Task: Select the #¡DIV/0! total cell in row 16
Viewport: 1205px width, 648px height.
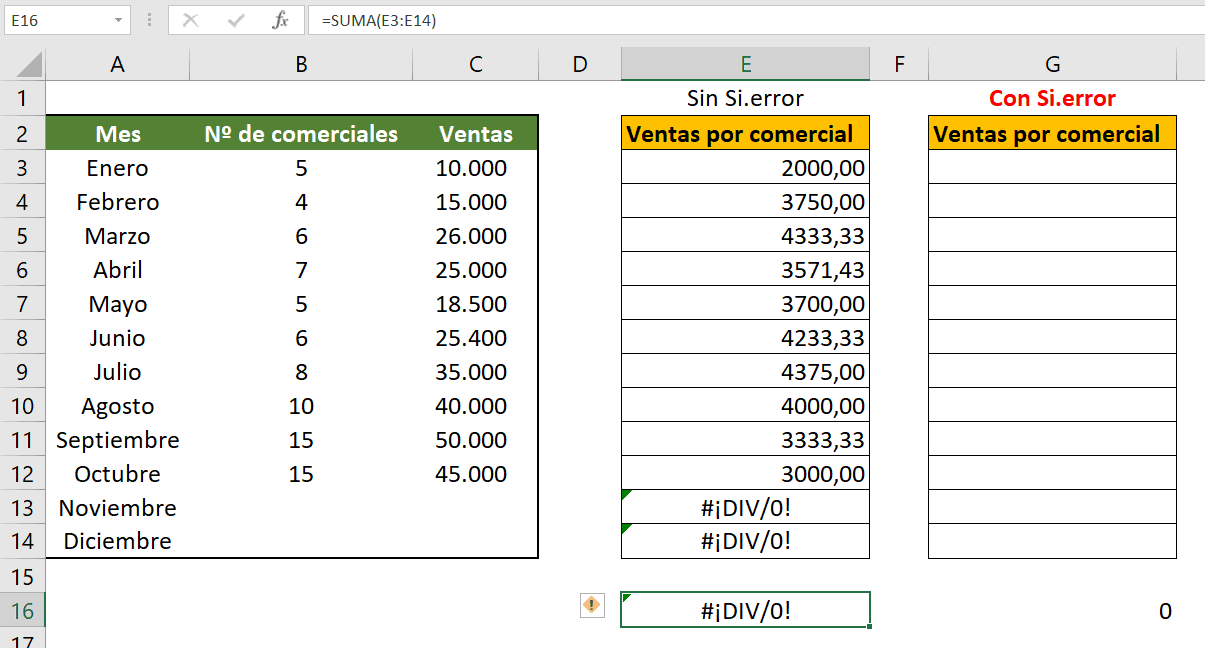Action: pos(745,610)
